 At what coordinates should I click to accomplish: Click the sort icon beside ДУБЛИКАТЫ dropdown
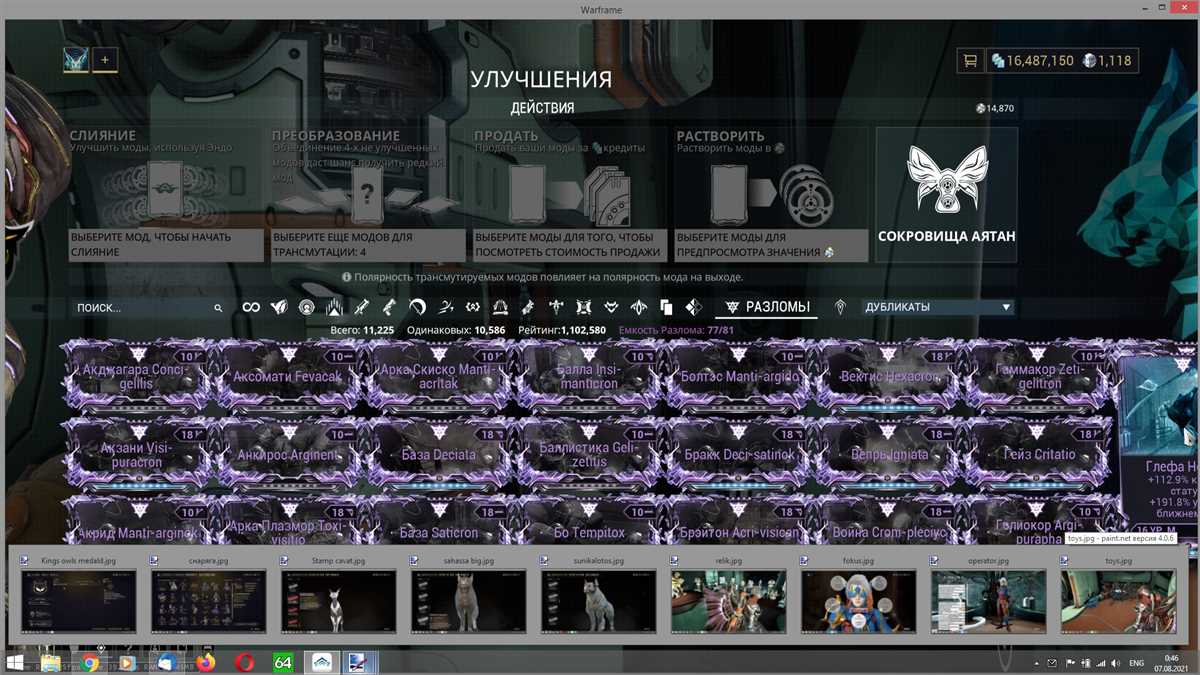840,308
